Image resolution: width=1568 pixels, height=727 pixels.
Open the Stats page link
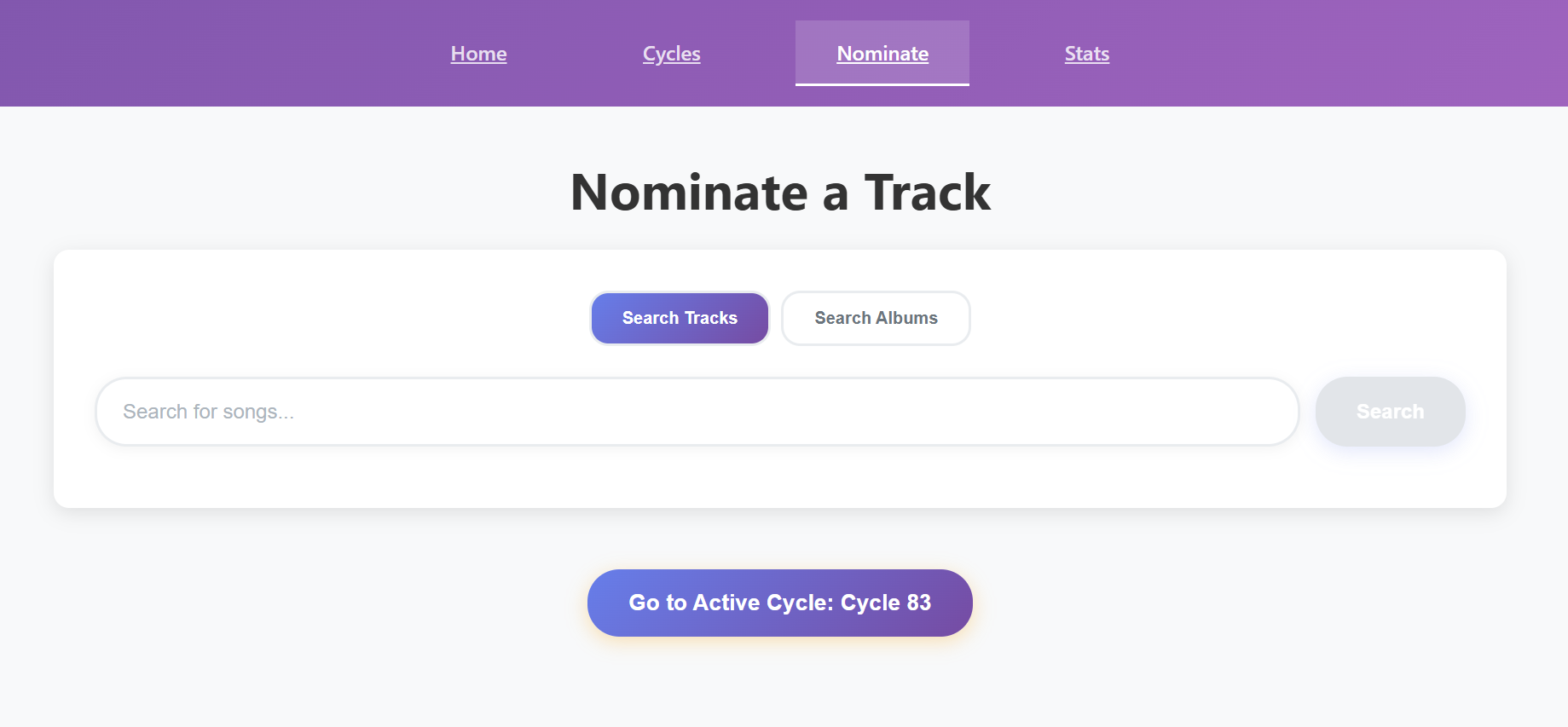1086,54
